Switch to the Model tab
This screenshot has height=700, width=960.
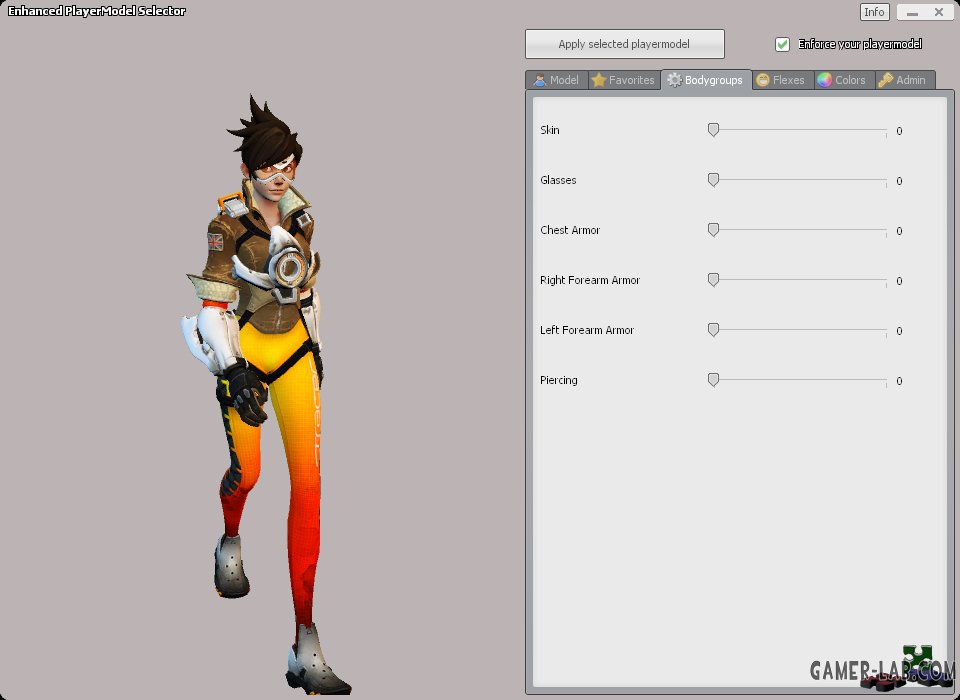tap(557, 80)
